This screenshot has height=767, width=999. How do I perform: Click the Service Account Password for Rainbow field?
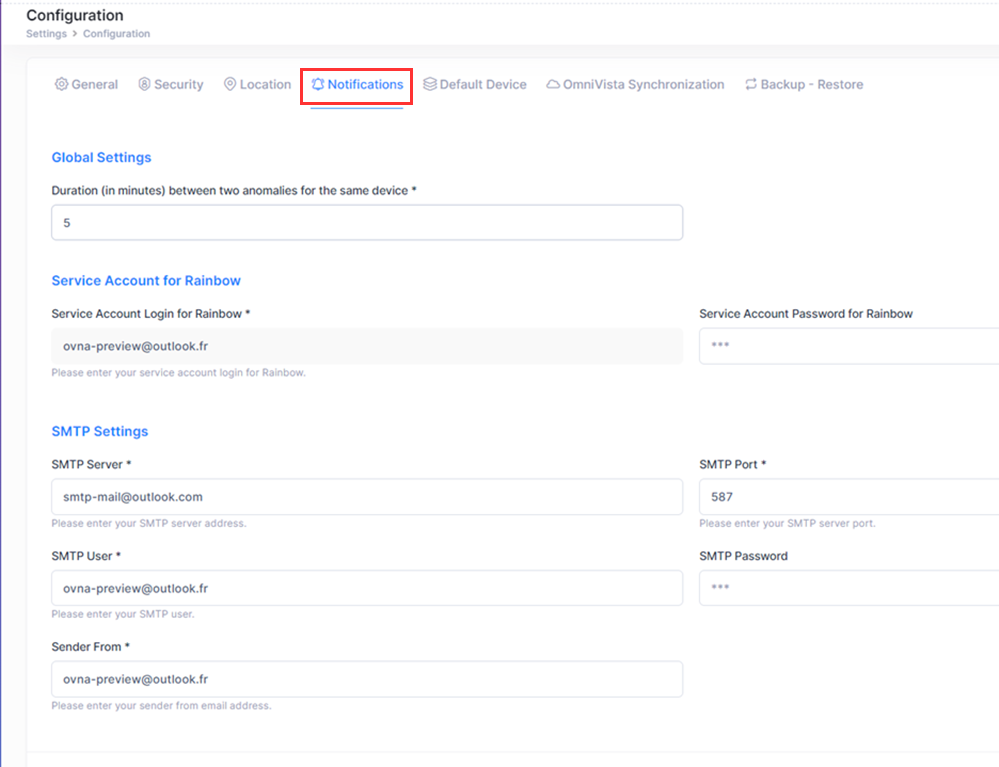tap(848, 346)
